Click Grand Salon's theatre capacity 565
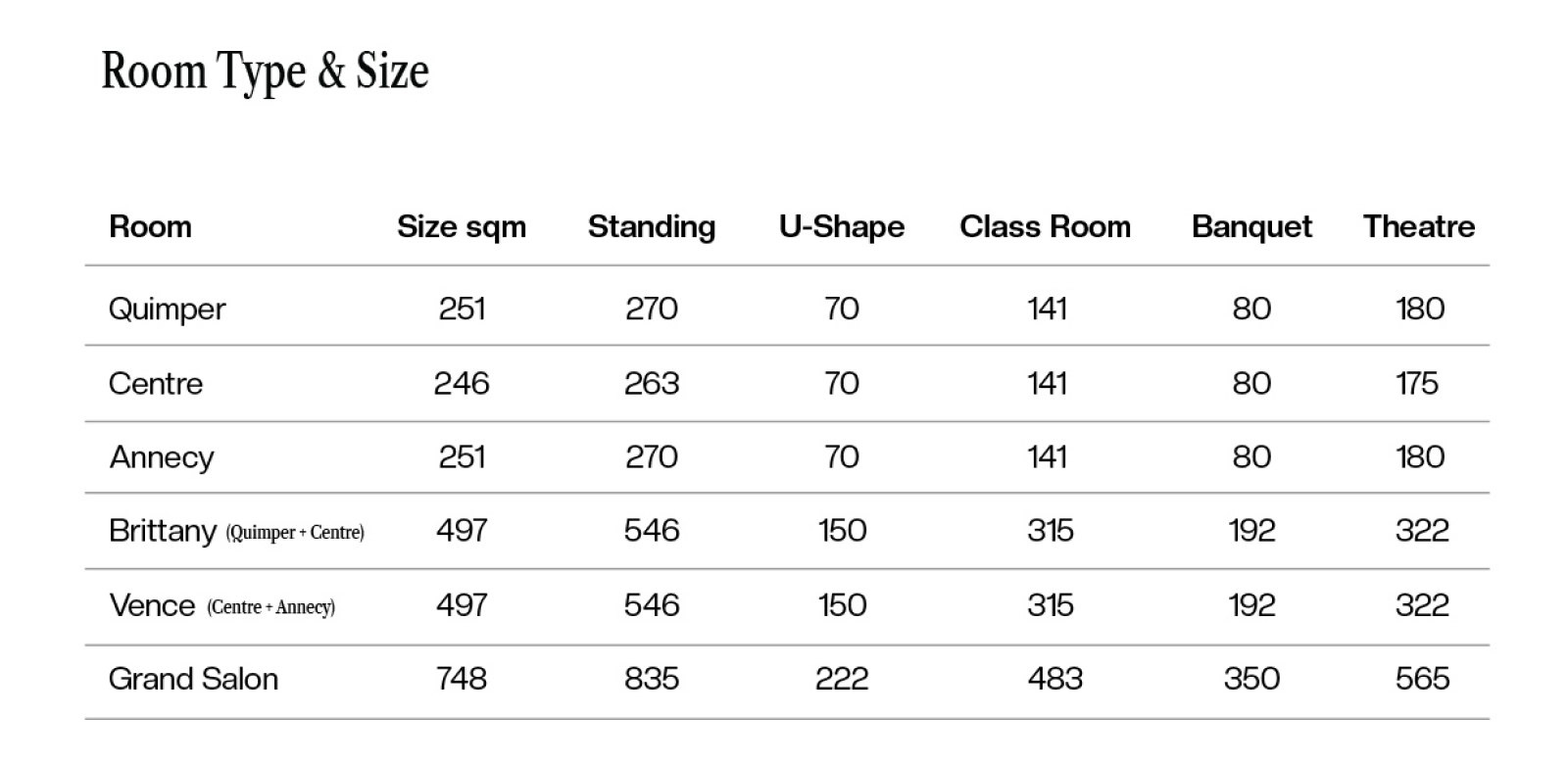This screenshot has height=764, width=1568. [1422, 679]
